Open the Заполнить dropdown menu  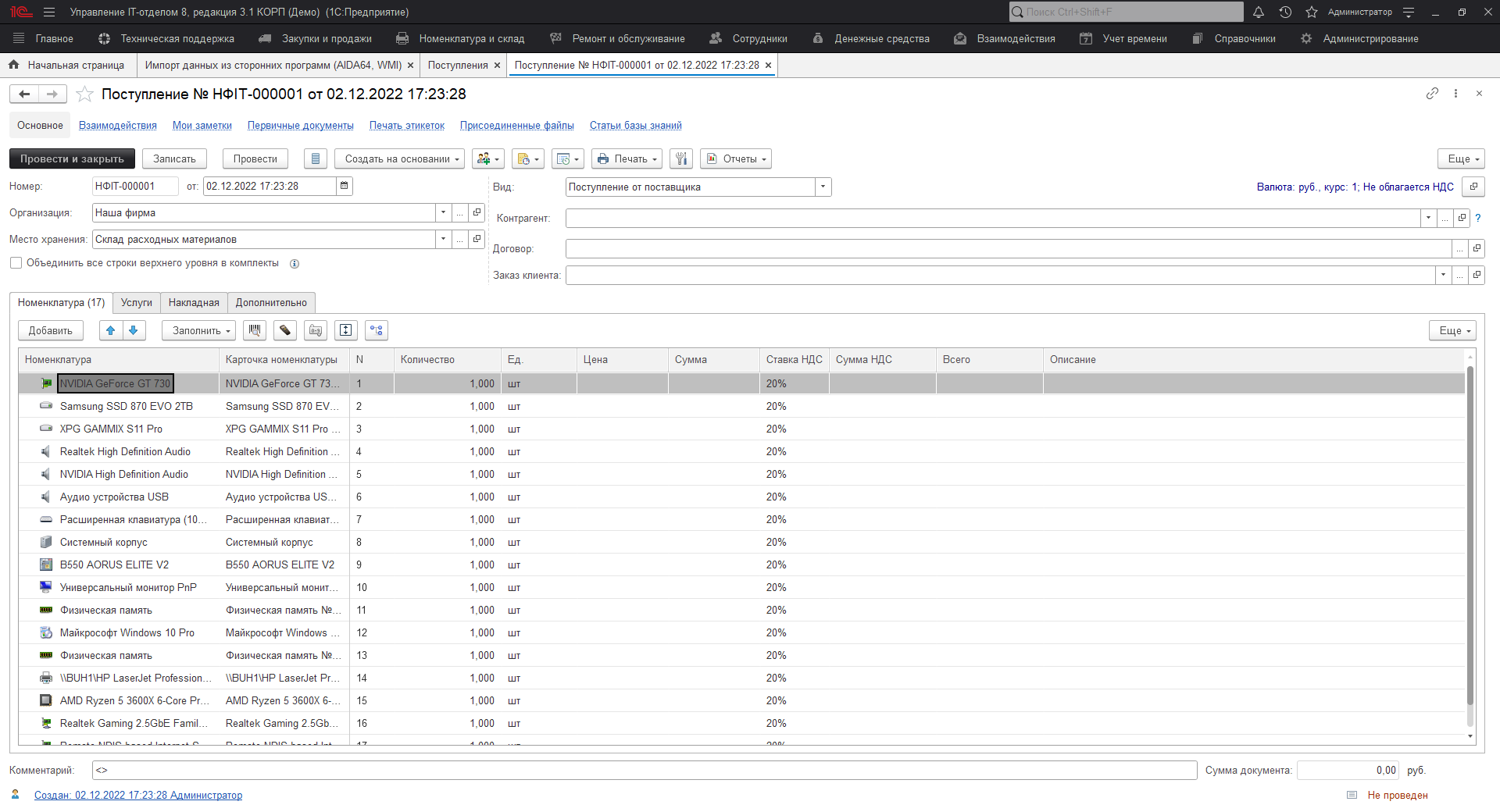coord(202,330)
